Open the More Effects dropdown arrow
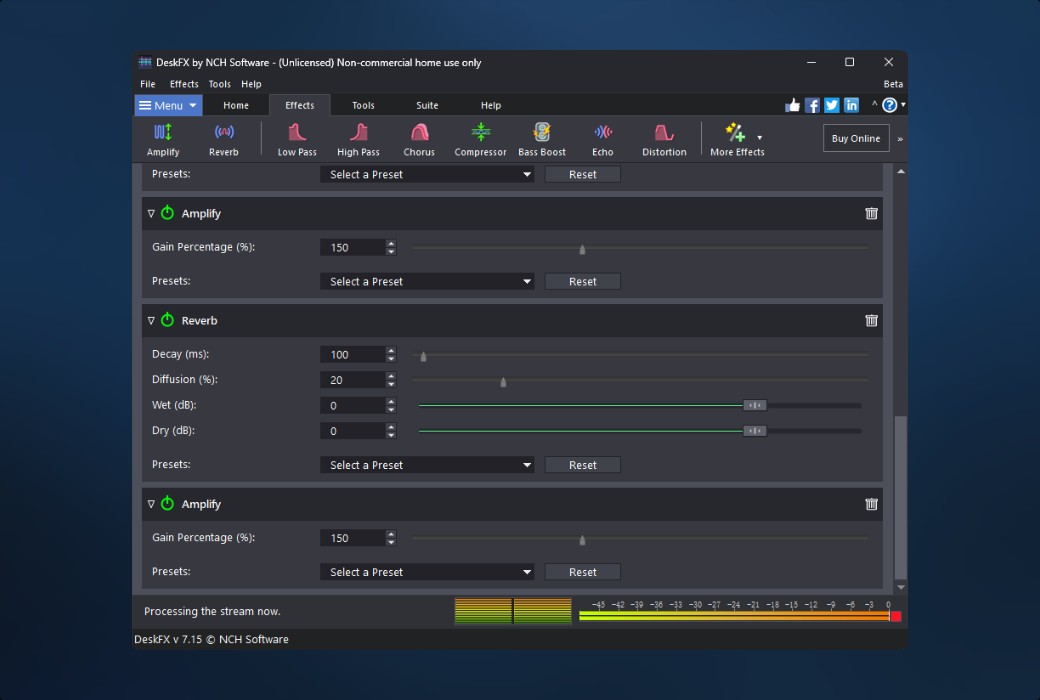 tap(759, 138)
